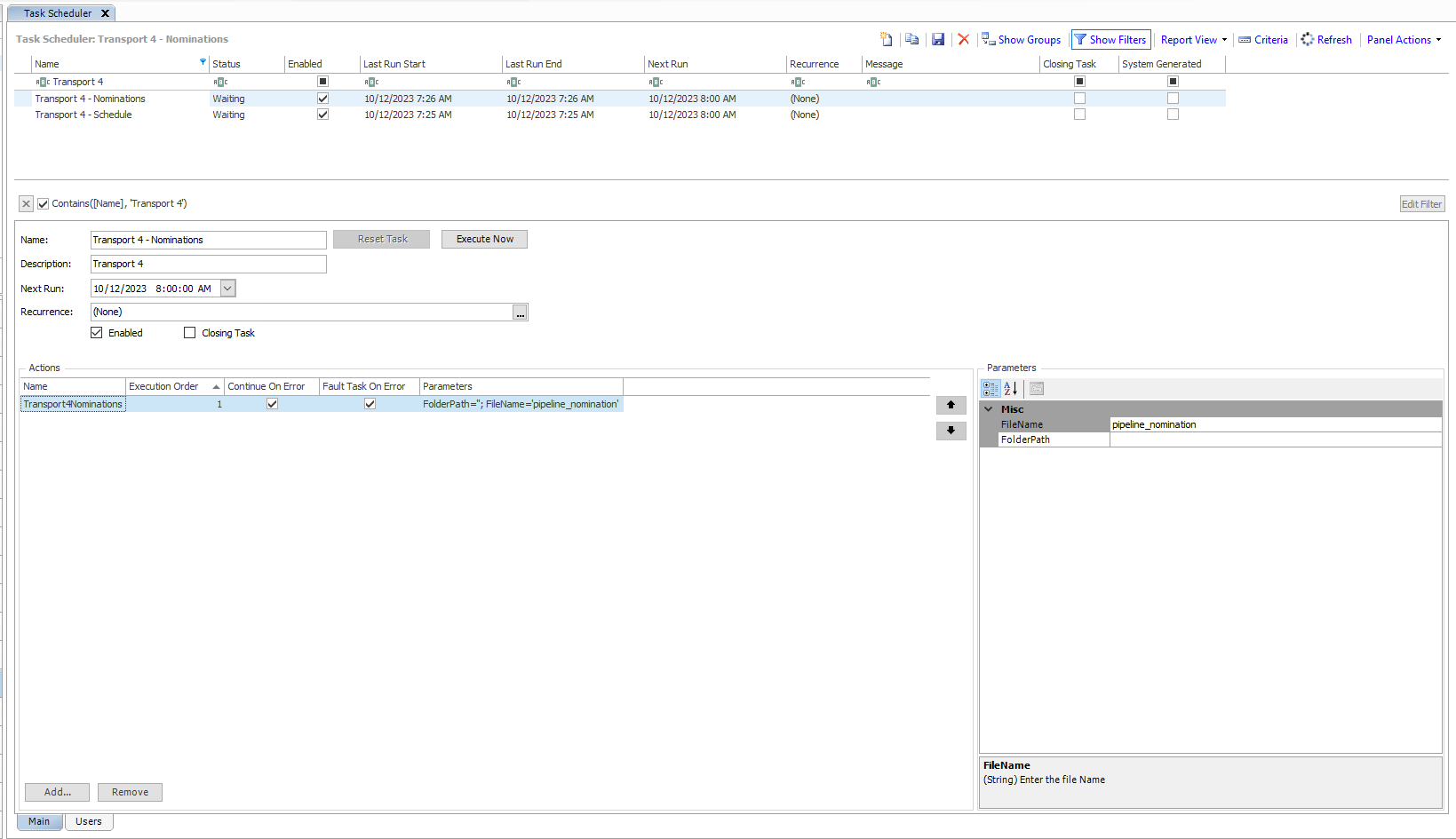Click the FolderPath value field
The width and height of the screenshot is (1456, 839).
pyautogui.click(x=1274, y=439)
